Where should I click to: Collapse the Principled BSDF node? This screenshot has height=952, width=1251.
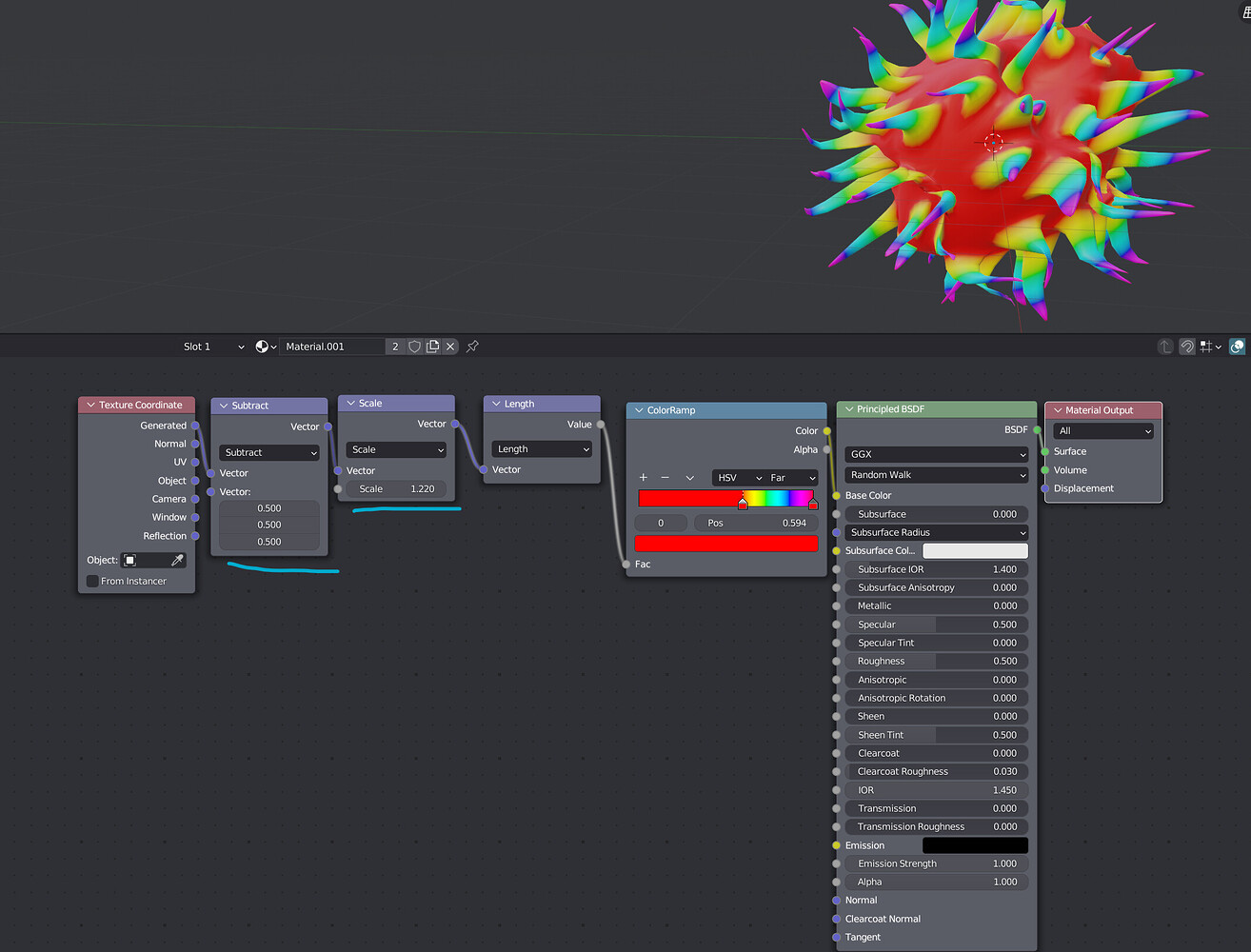pos(849,409)
